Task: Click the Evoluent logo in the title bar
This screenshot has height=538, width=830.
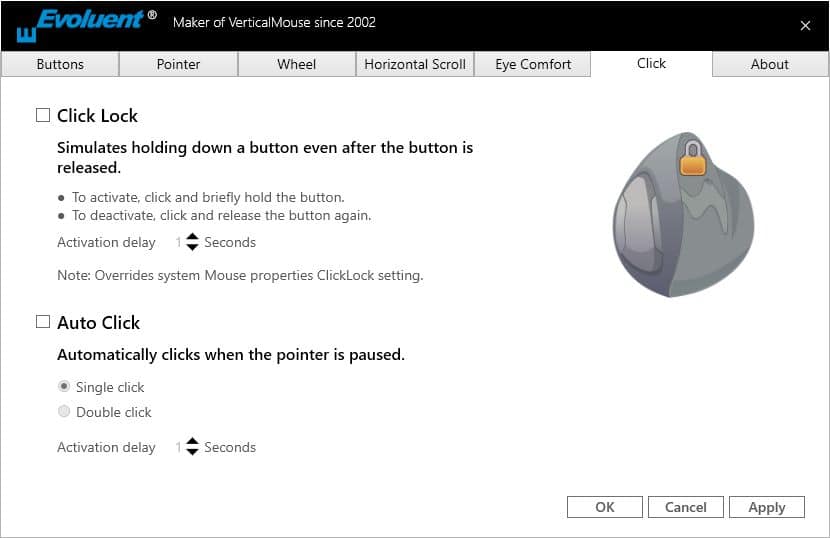Action: point(86,24)
